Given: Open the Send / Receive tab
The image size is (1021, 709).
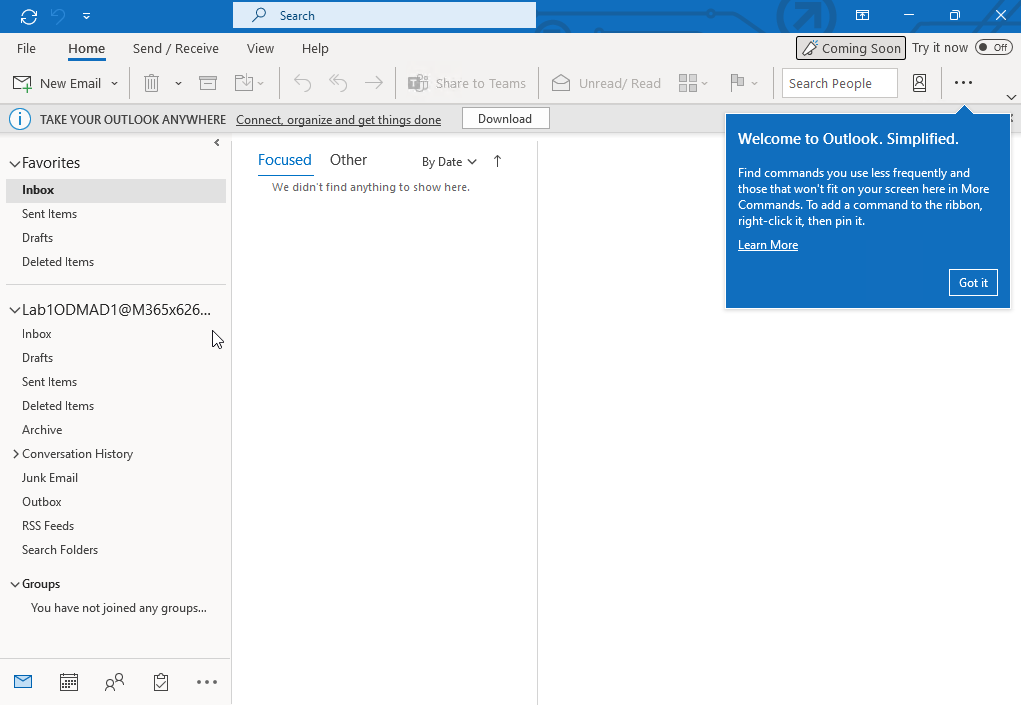Looking at the screenshot, I should (176, 48).
